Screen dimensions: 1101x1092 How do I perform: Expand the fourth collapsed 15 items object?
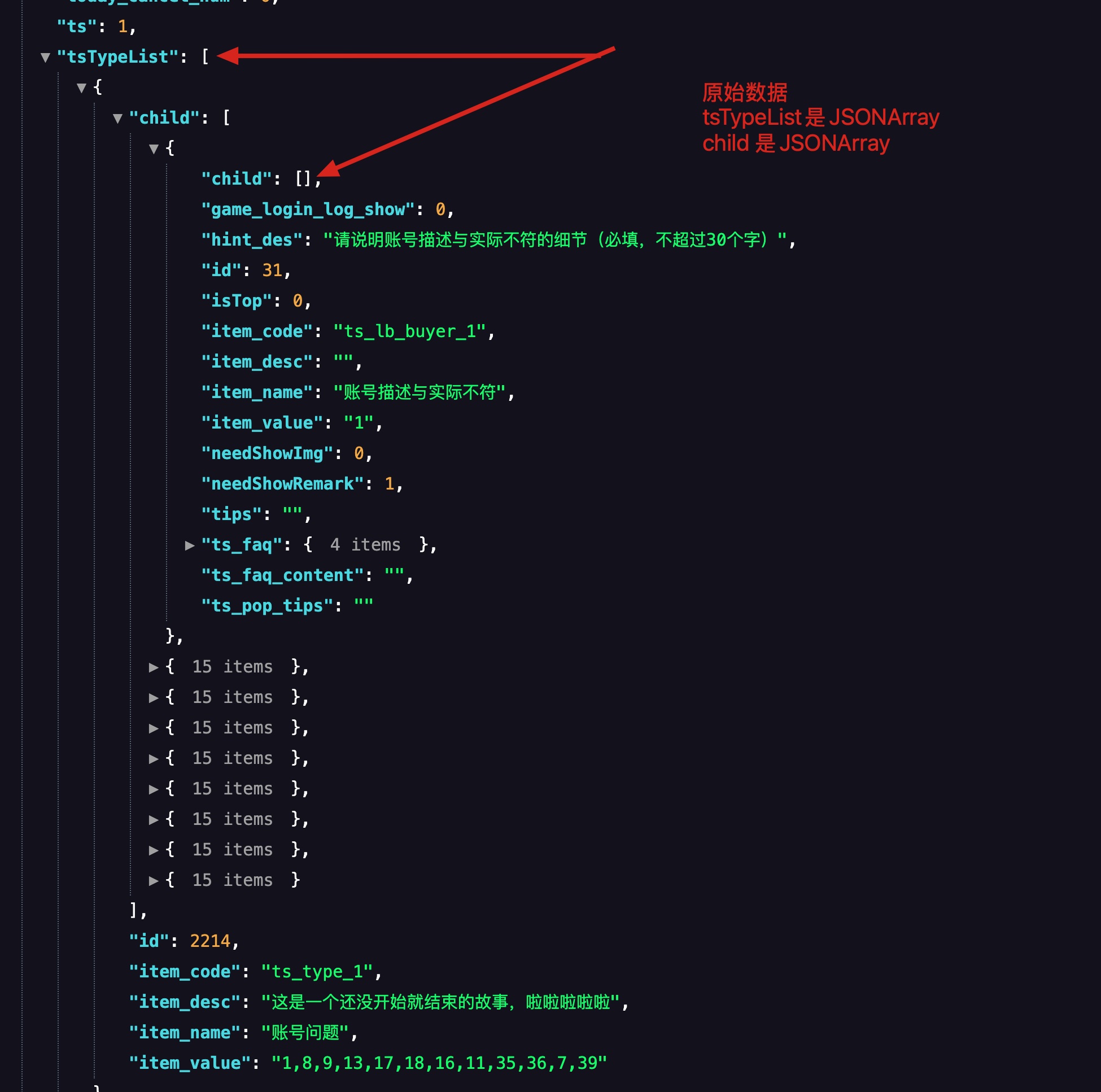[154, 759]
